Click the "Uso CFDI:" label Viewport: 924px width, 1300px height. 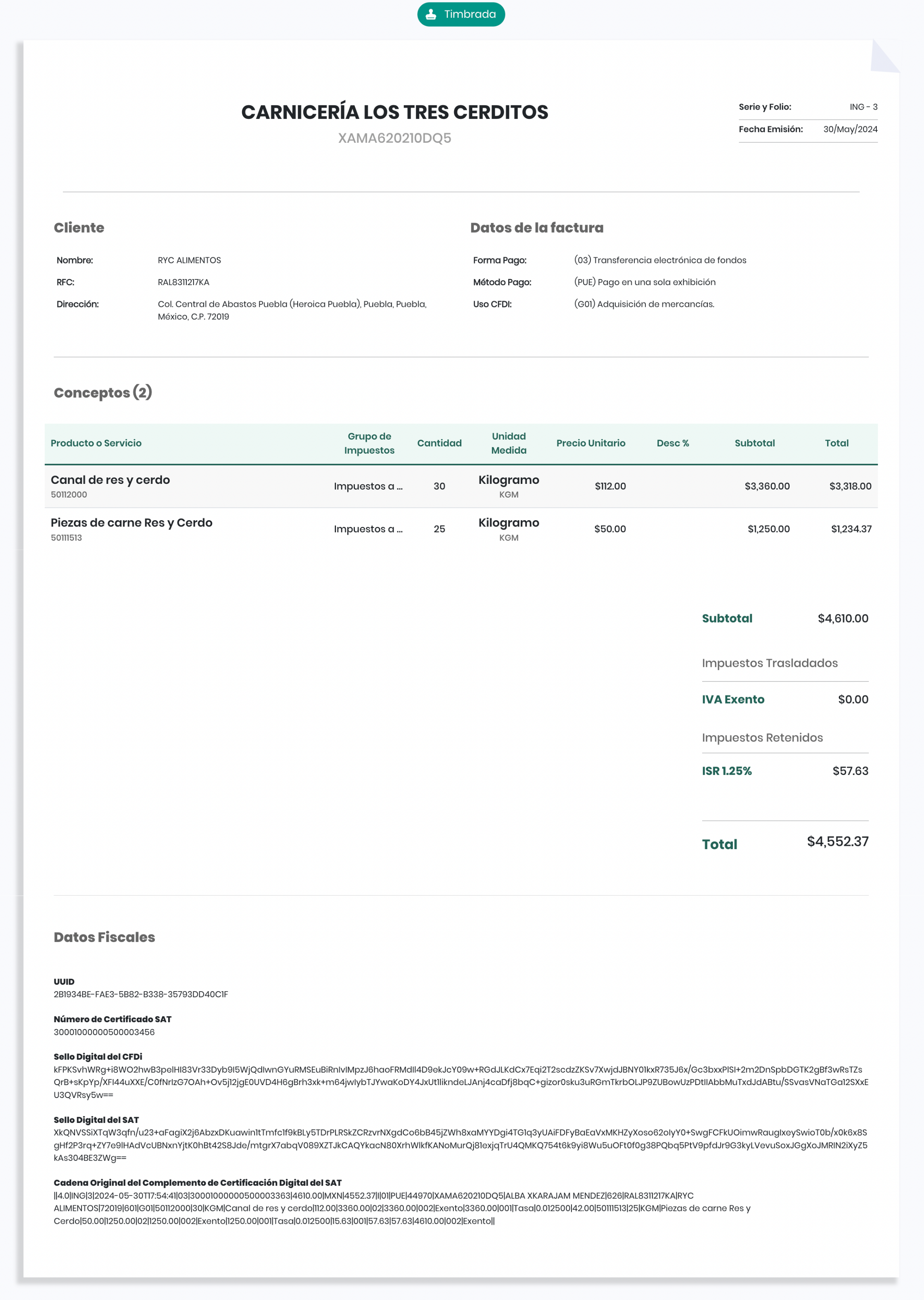[493, 304]
